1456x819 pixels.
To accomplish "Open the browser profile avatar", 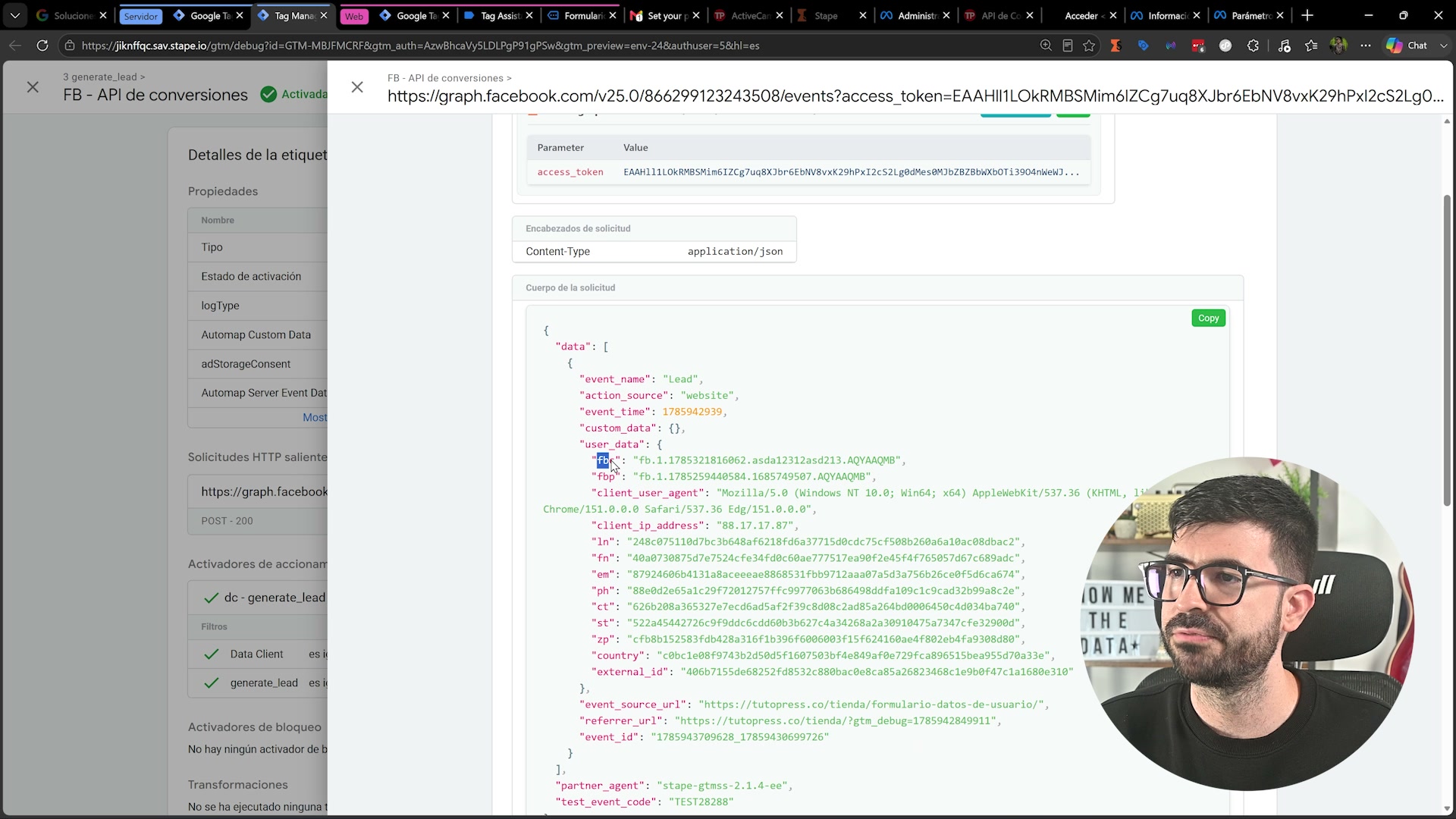I will click(1338, 45).
